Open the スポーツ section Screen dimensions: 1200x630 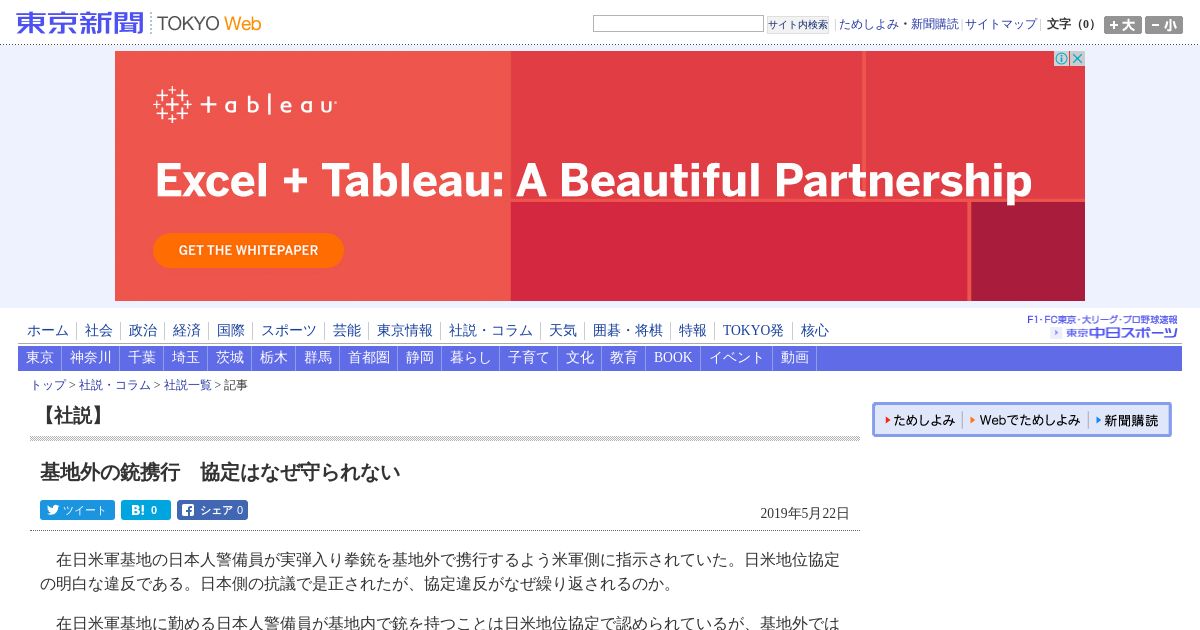(x=289, y=331)
